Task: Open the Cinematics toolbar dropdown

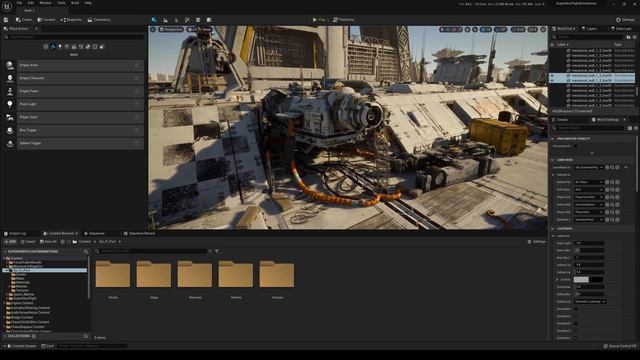Action: [99, 20]
